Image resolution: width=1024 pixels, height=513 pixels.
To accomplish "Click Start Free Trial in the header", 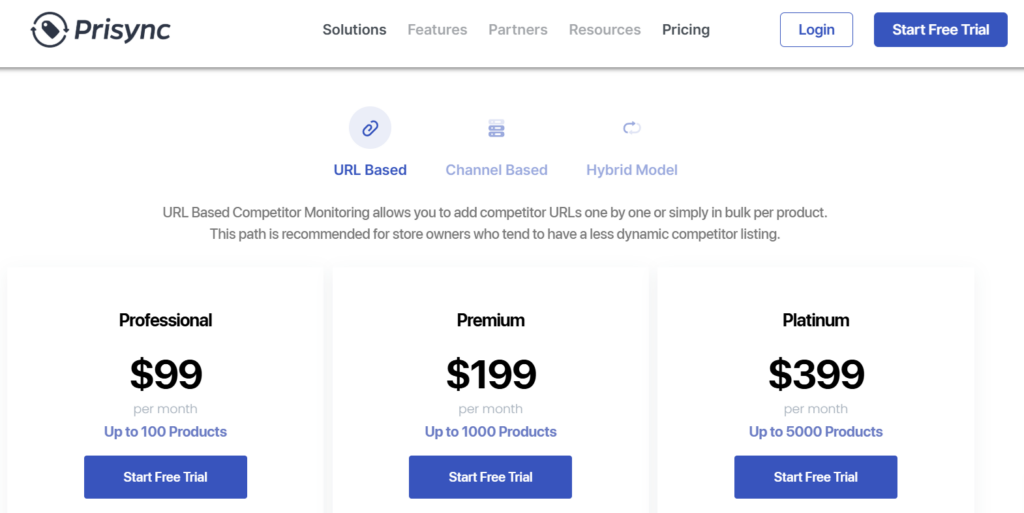I will click(940, 30).
